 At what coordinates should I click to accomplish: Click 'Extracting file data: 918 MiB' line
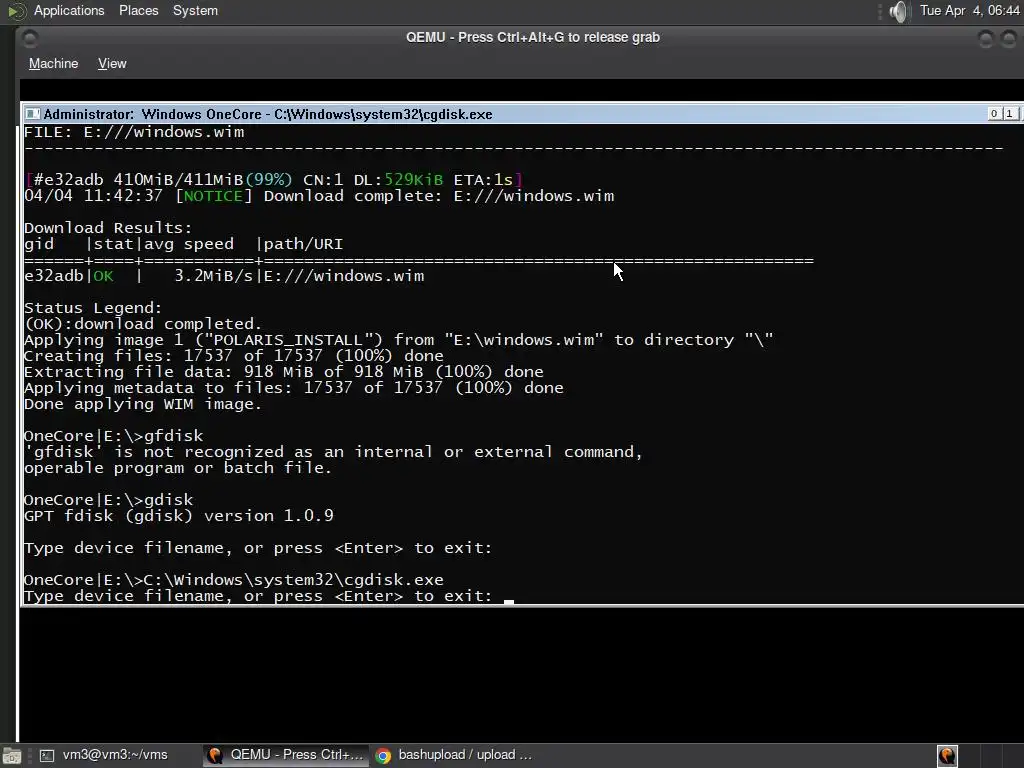283,372
